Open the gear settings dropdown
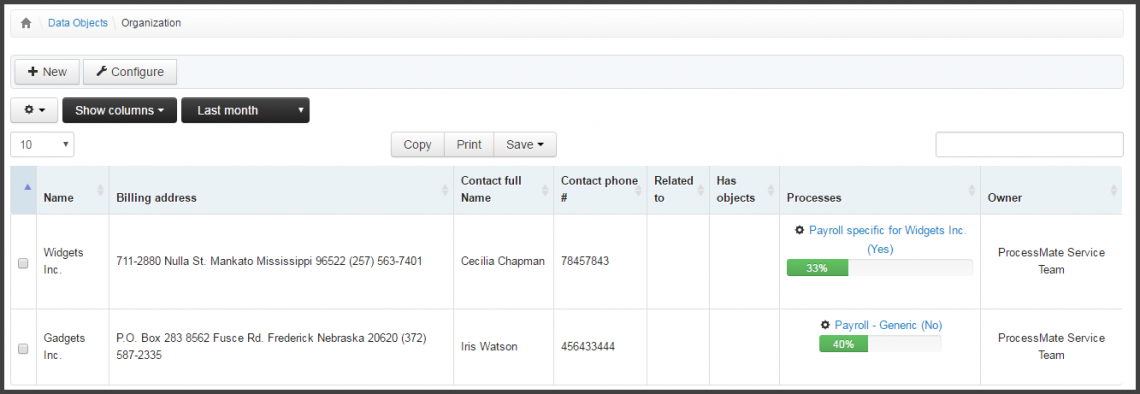 pos(34,110)
